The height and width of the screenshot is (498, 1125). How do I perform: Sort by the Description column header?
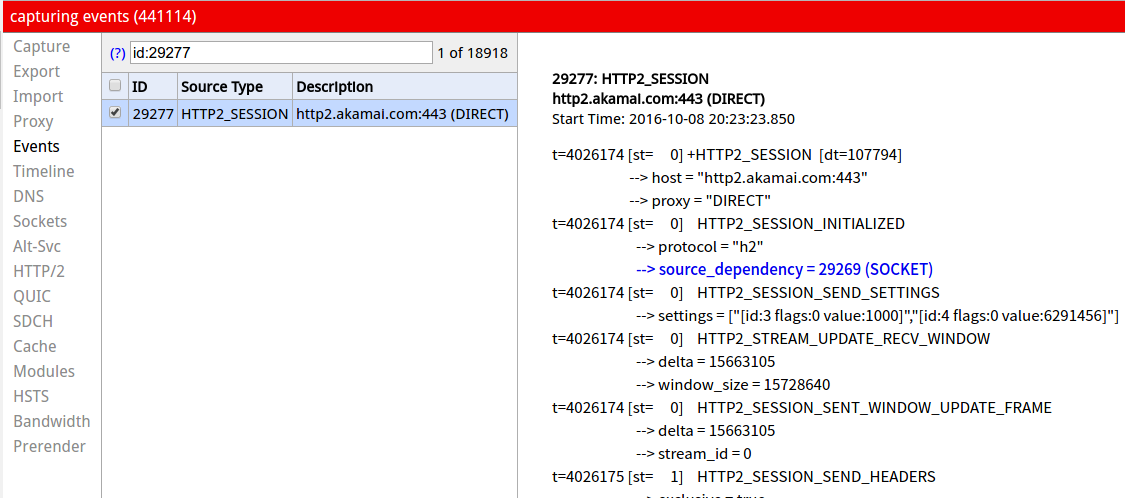tap(335, 87)
